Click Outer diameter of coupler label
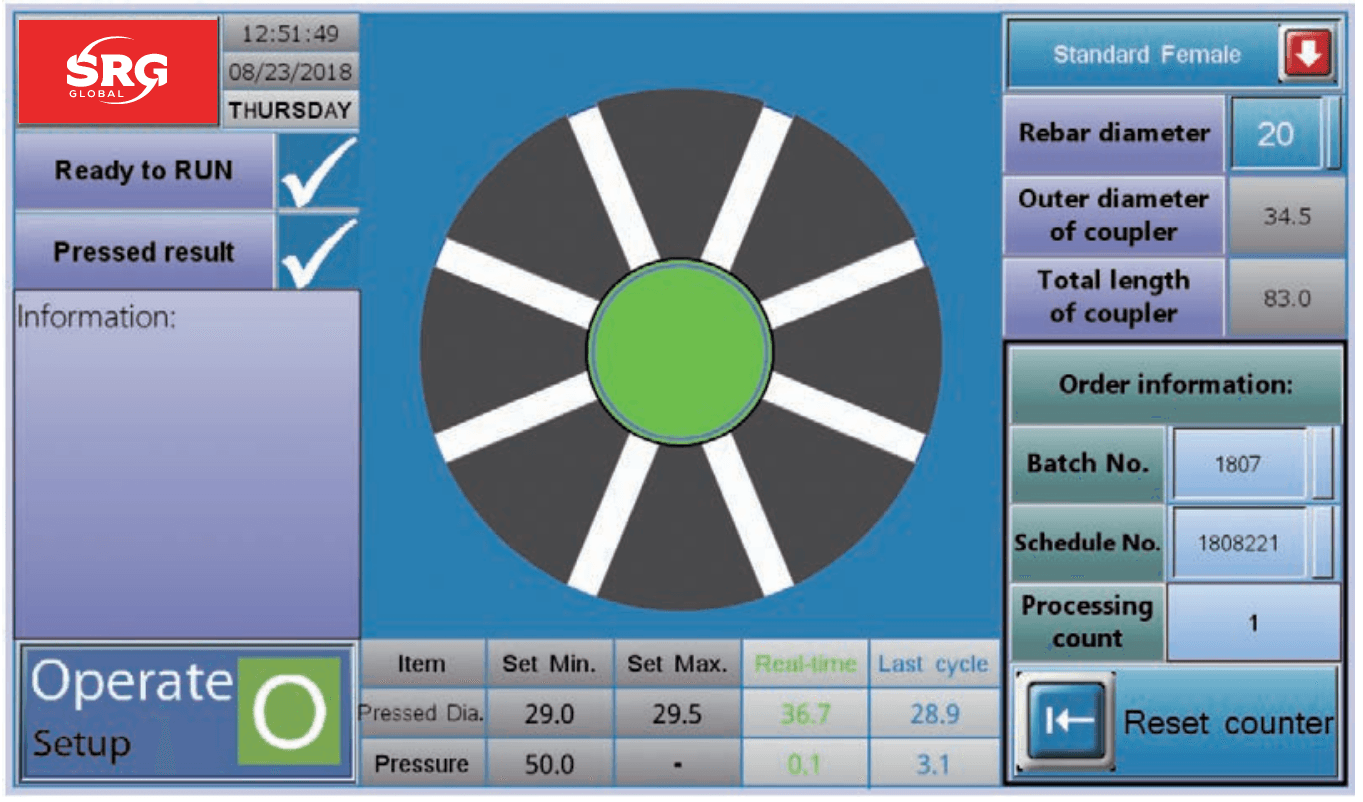This screenshot has height=802, width=1363. pyautogui.click(x=1114, y=215)
